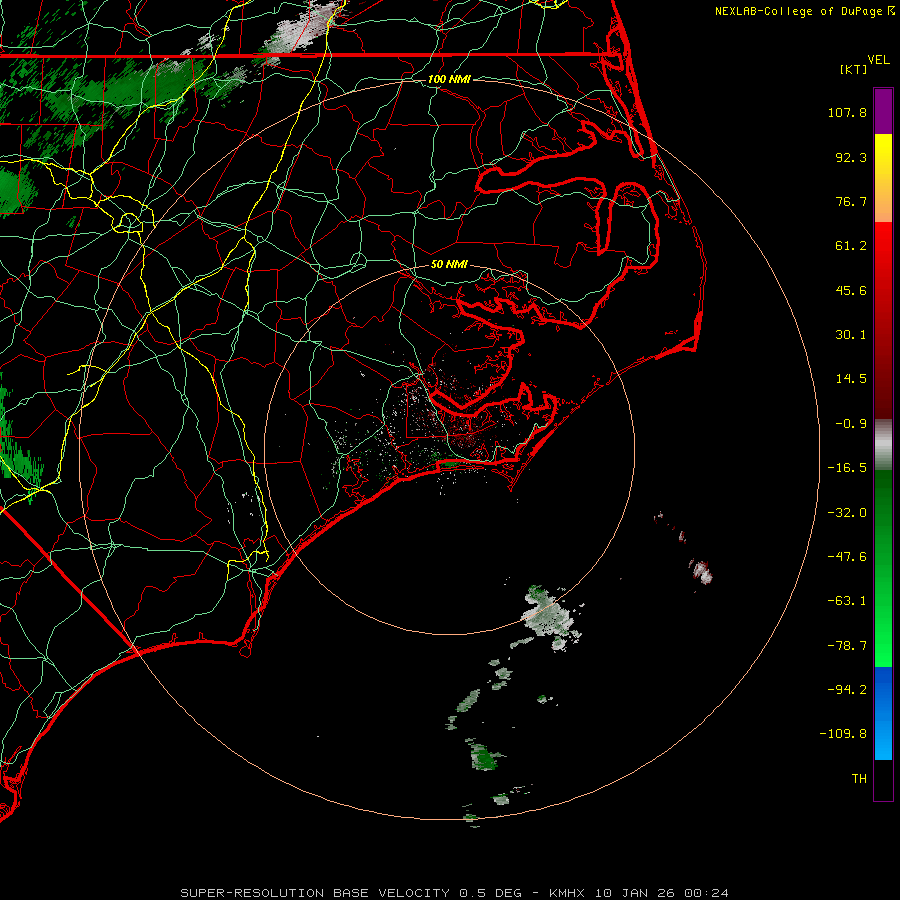Select the -16.5 scale value
Image resolution: width=900 pixels, height=900 pixels.
(847, 468)
